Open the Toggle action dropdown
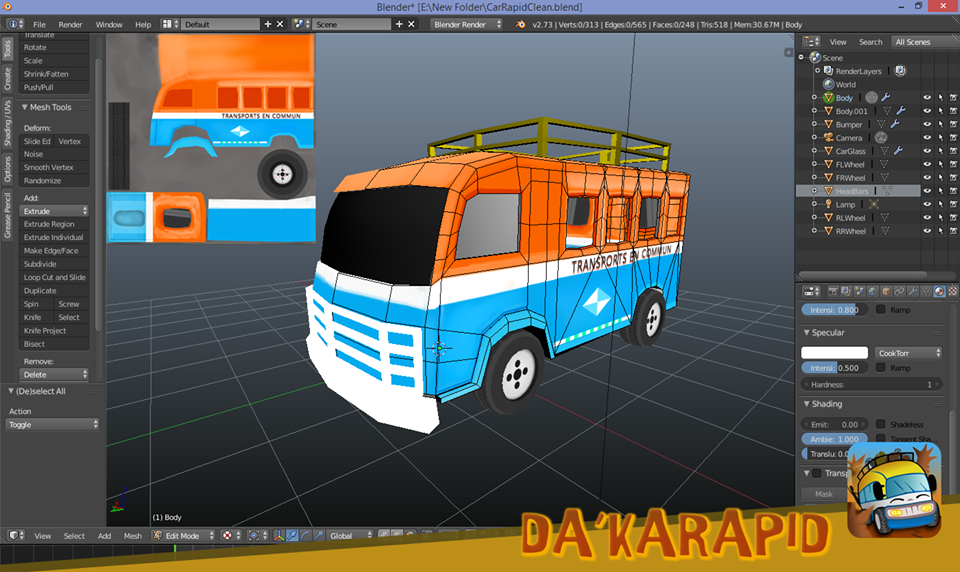Viewport: 960px width, 572px height. 53,424
